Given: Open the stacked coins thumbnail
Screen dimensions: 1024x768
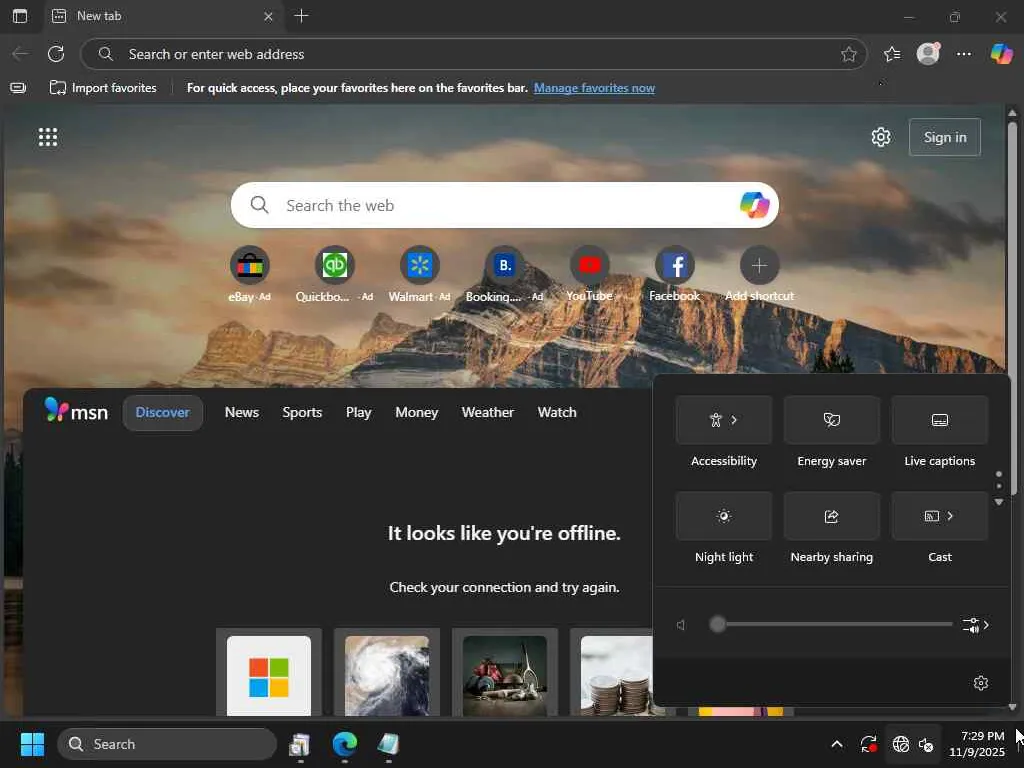Looking at the screenshot, I should click(616, 676).
